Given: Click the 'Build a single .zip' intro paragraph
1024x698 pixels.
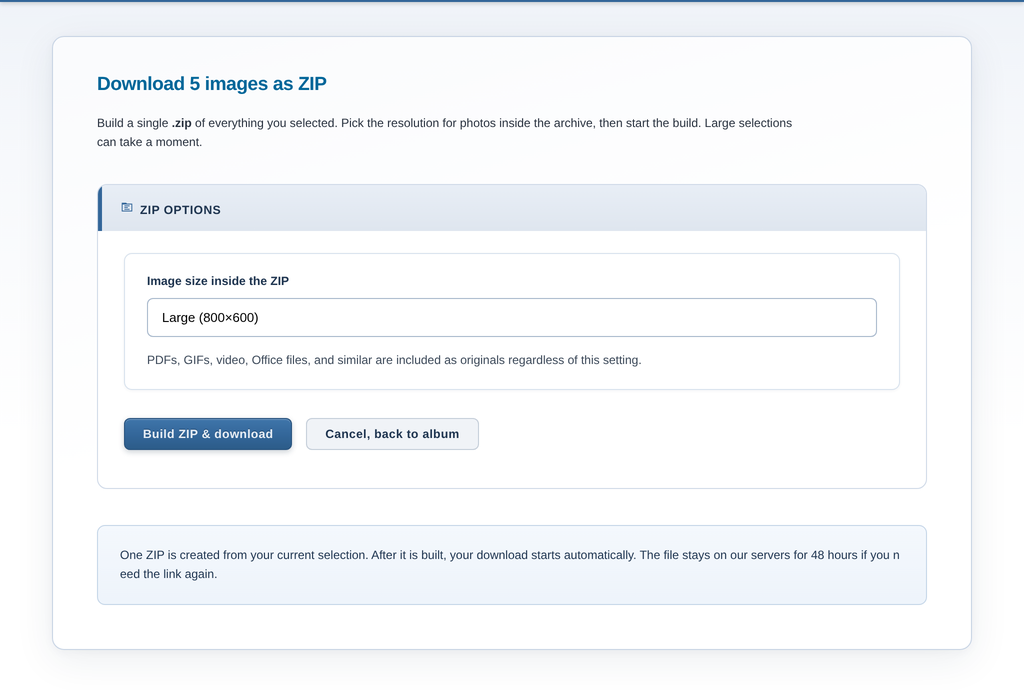Looking at the screenshot, I should [444, 133].
